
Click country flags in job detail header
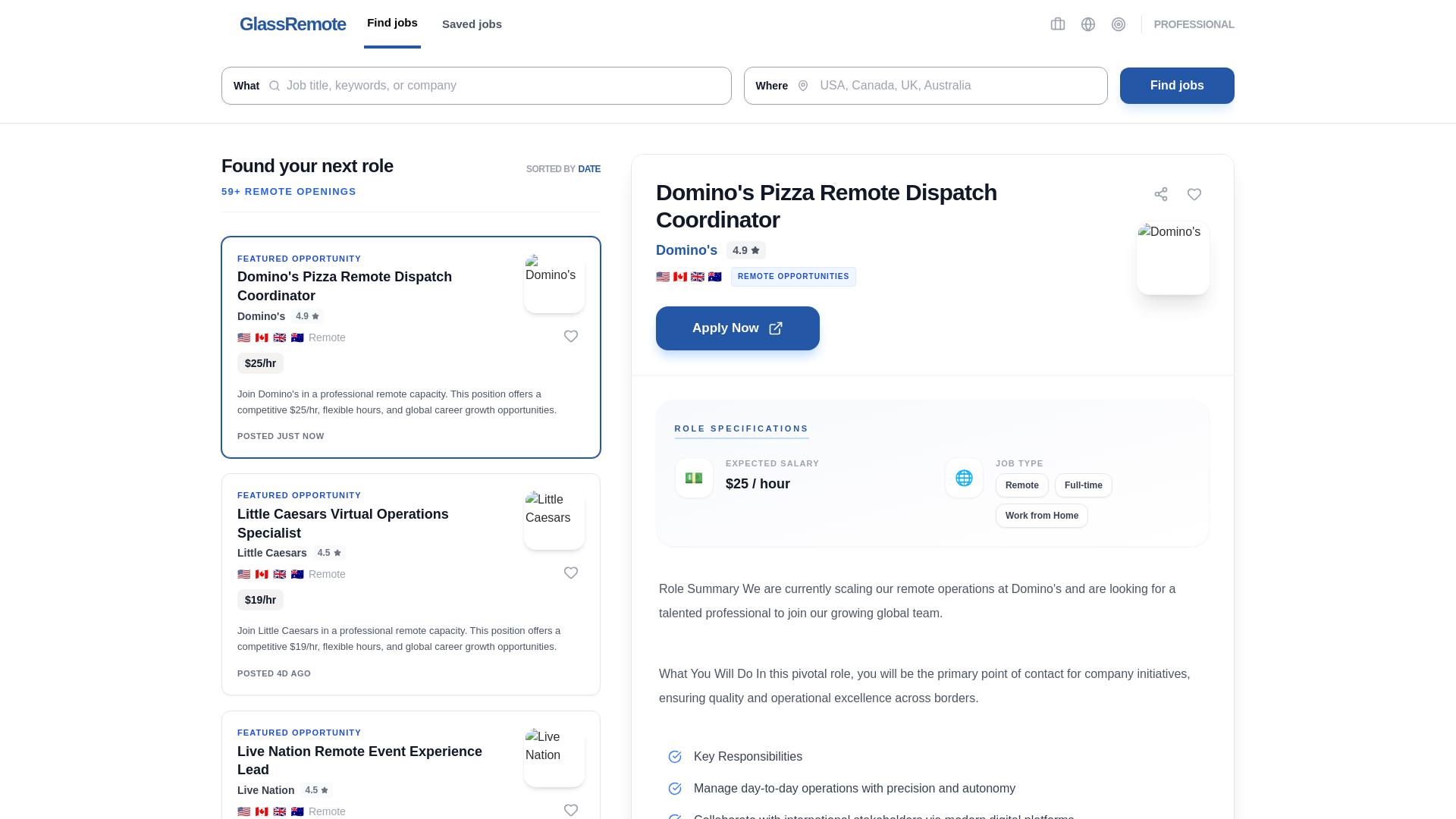pyautogui.click(x=689, y=277)
